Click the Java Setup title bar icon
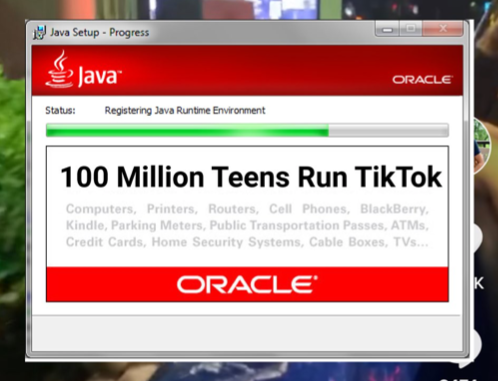 [39, 33]
